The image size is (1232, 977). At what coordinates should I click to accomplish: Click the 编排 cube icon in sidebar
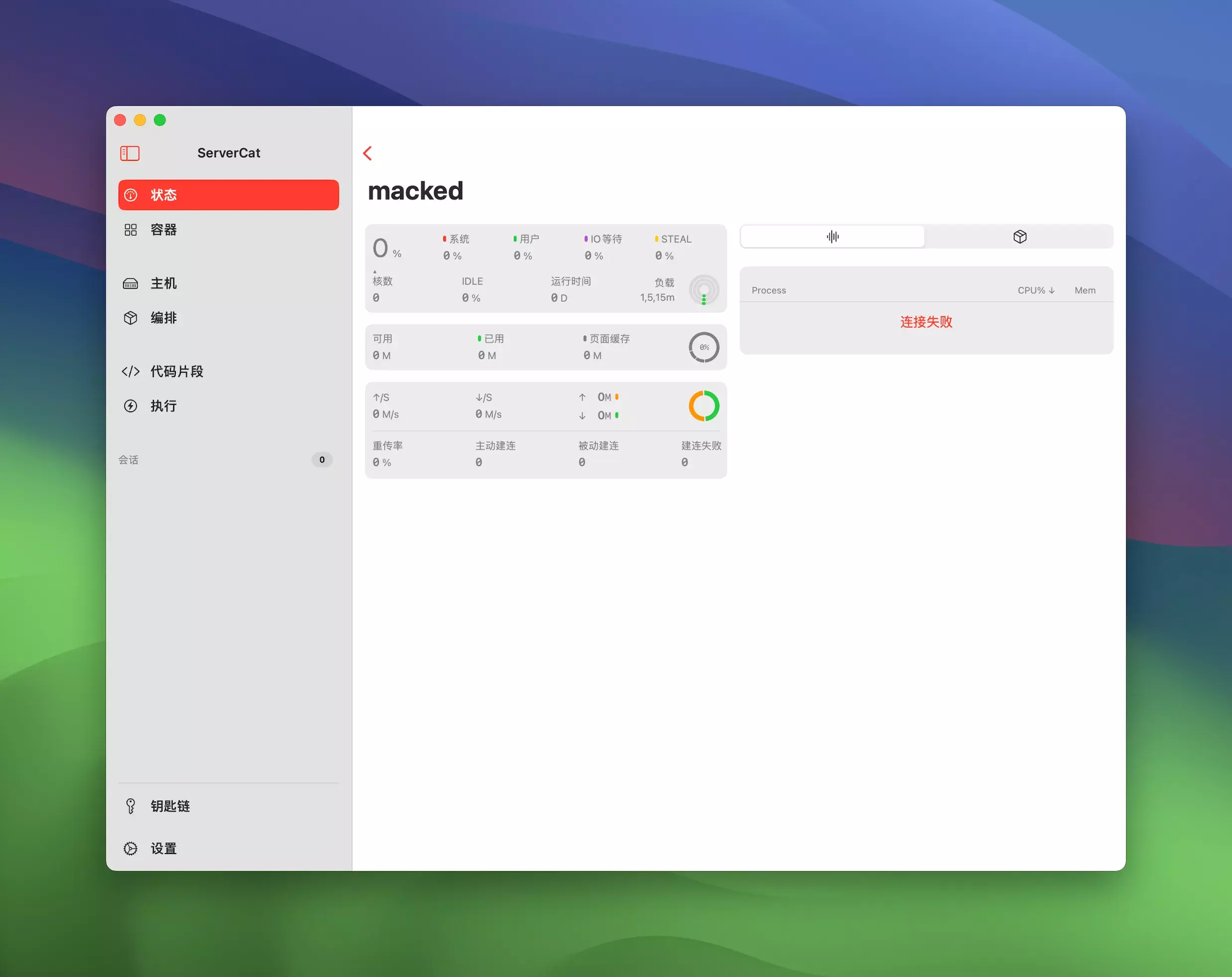coord(130,318)
